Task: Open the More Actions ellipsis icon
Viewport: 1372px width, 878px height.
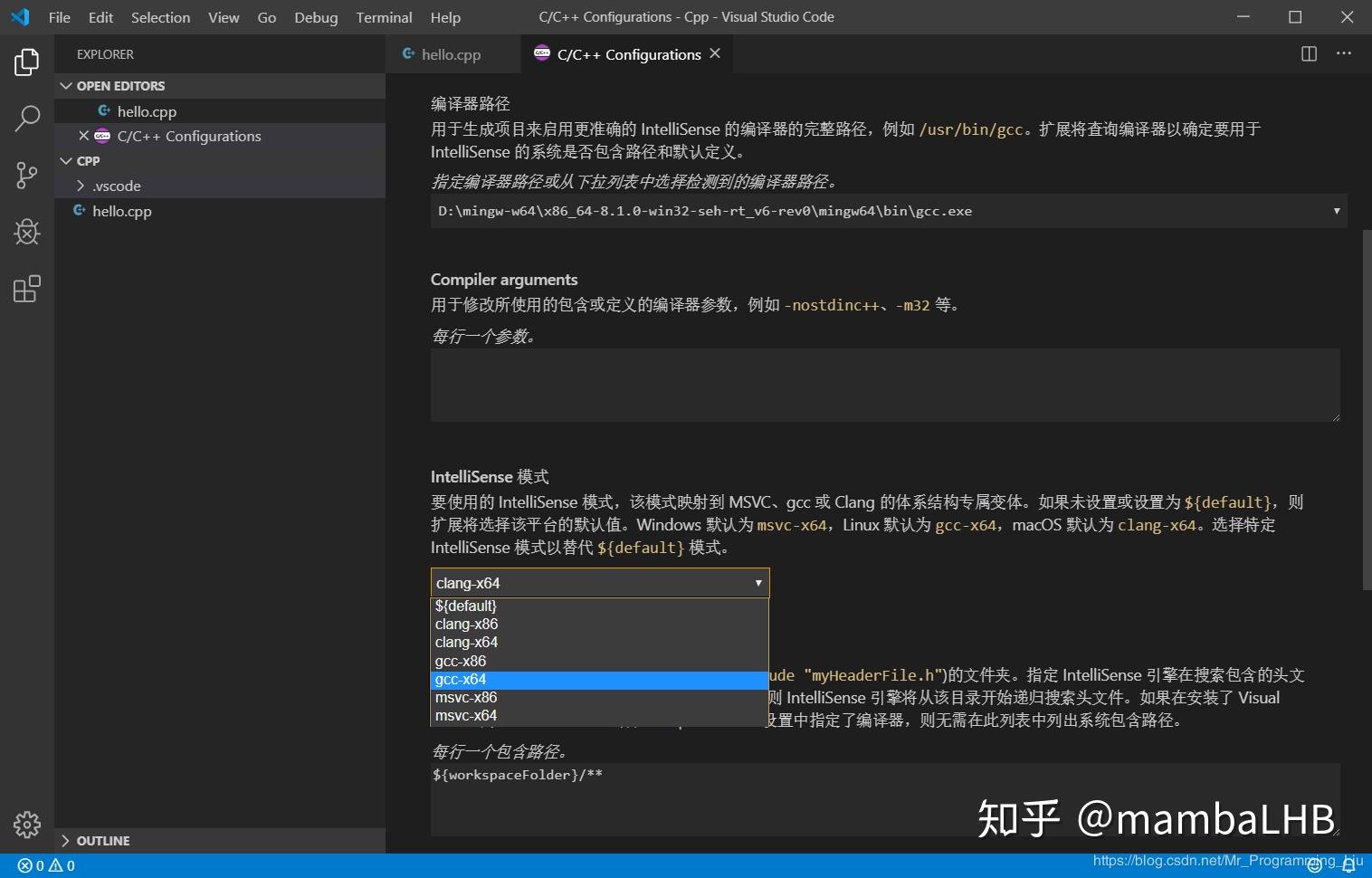Action: [x=1344, y=53]
